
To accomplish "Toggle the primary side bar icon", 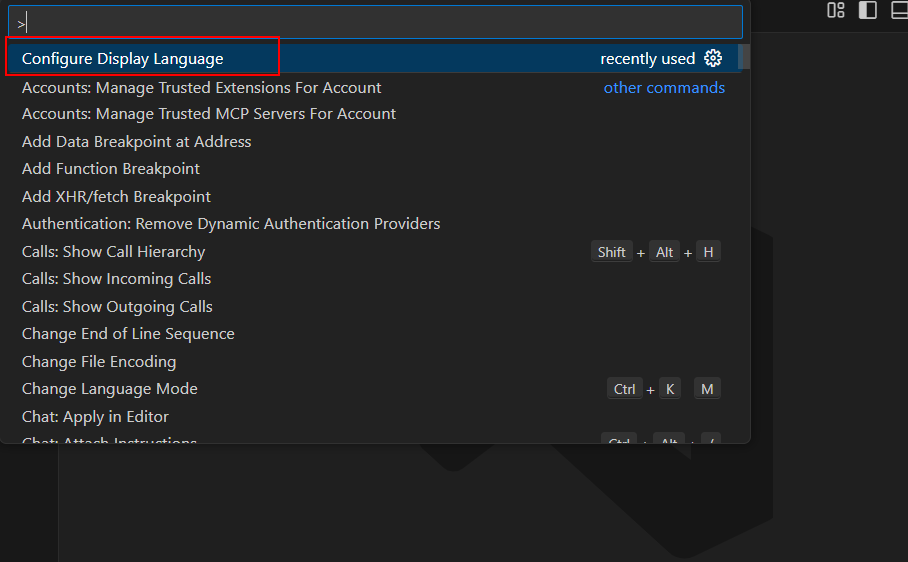I will [868, 11].
